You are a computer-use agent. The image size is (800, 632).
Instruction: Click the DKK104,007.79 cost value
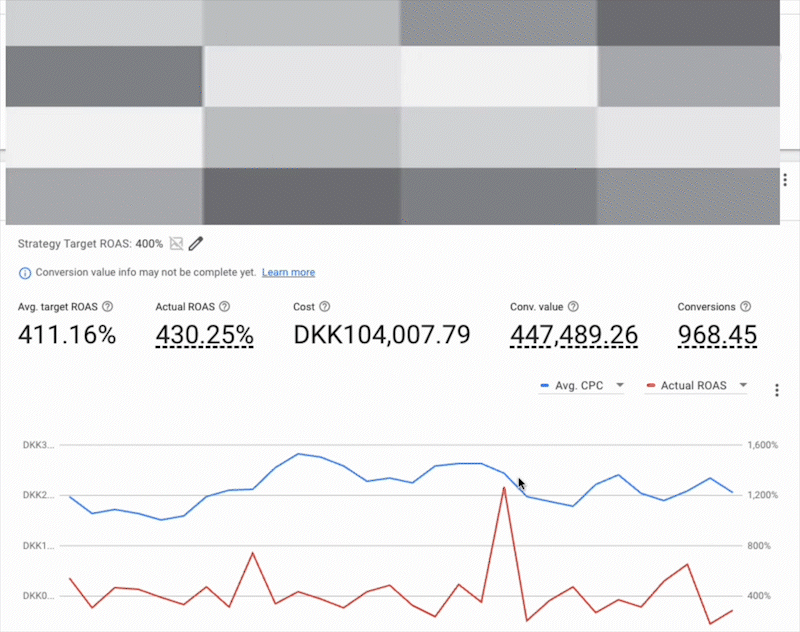pyautogui.click(x=381, y=335)
